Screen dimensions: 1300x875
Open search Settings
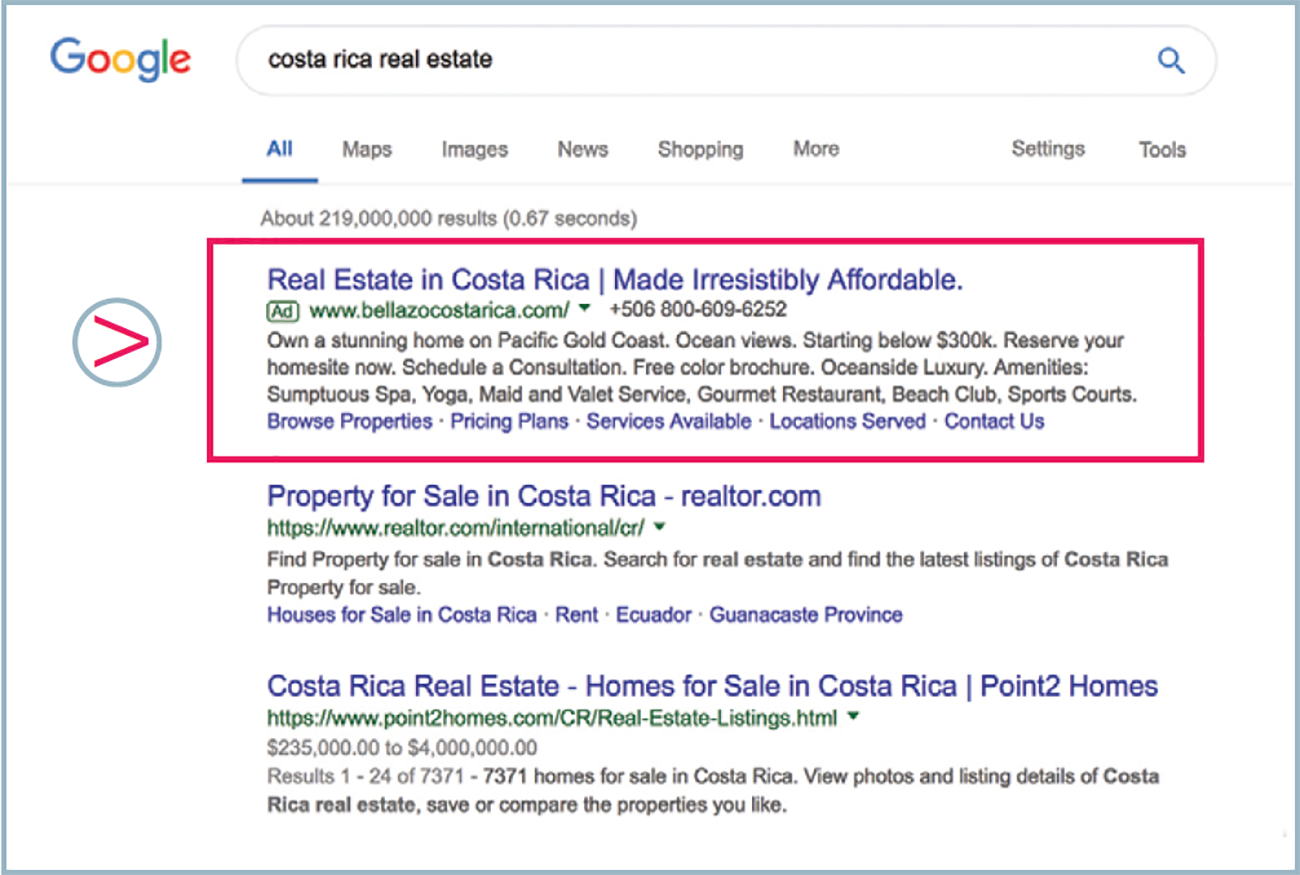click(x=1048, y=149)
